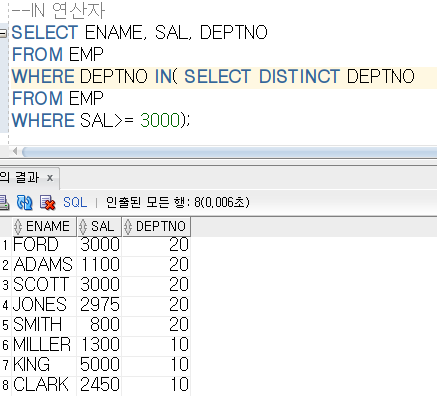Select the ADAMS name cell
Image resolution: width=437 pixels, height=396 pixels.
pyautogui.click(x=44, y=265)
